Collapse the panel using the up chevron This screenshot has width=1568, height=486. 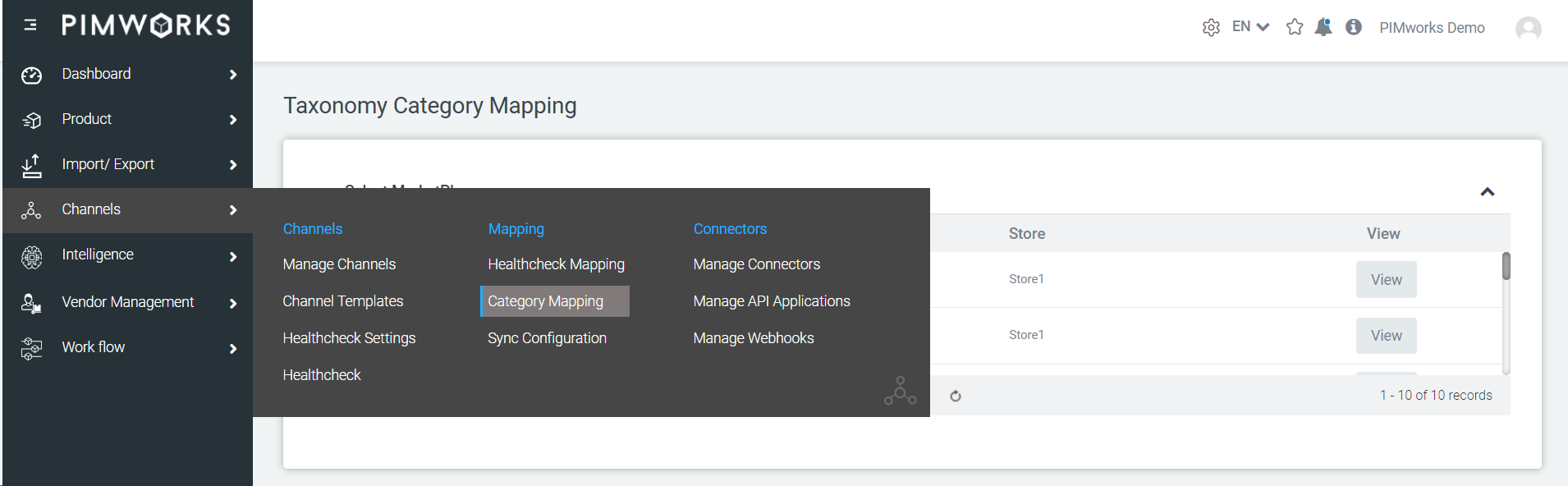click(x=1488, y=192)
